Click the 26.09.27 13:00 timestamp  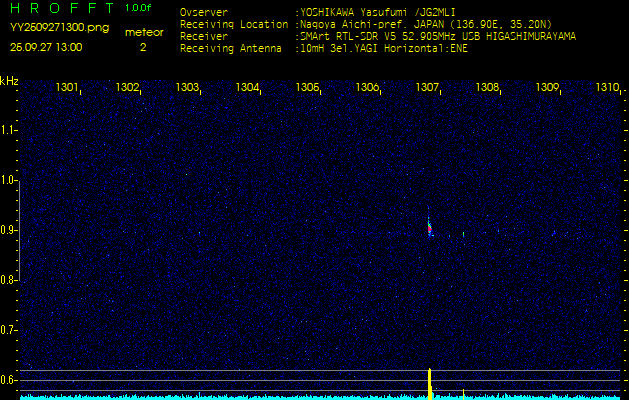tap(46, 46)
